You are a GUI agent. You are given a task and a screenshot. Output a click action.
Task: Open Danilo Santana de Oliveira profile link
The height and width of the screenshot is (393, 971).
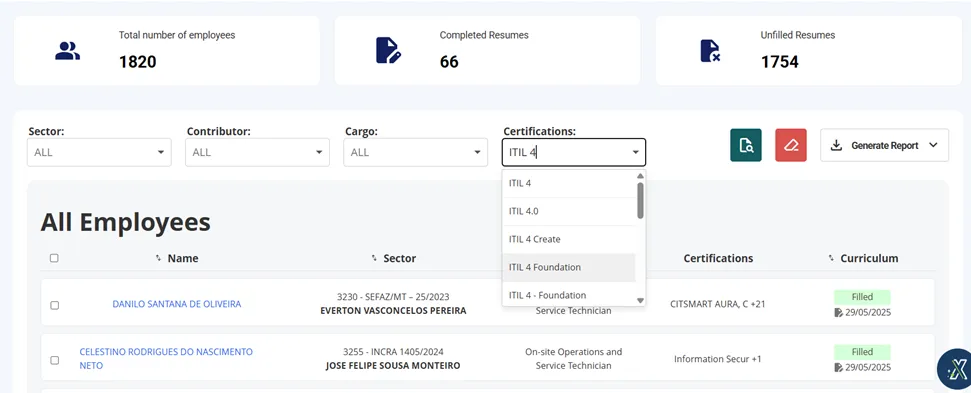[x=176, y=304]
